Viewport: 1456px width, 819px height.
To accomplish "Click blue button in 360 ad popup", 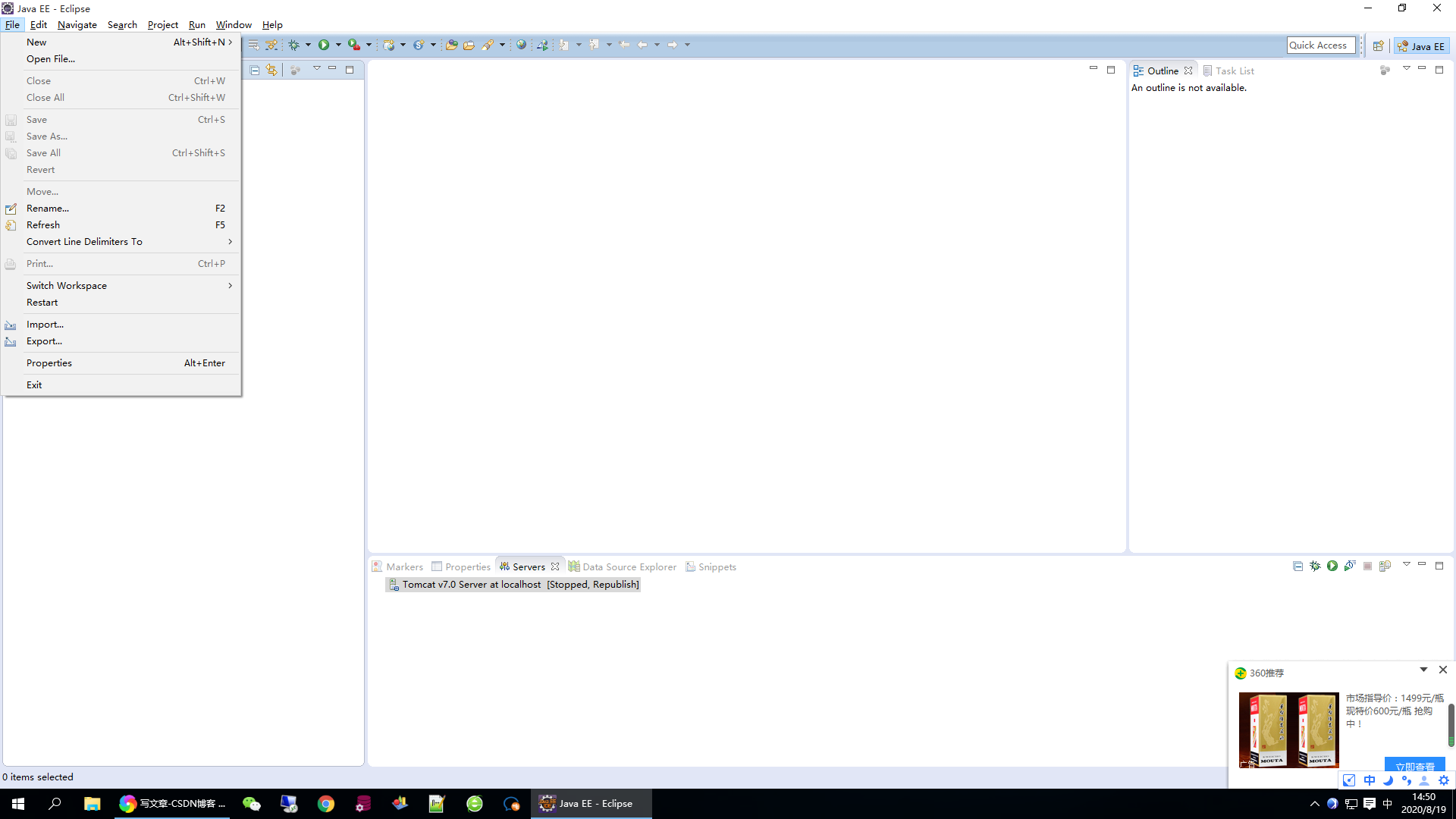I will 1414,765.
